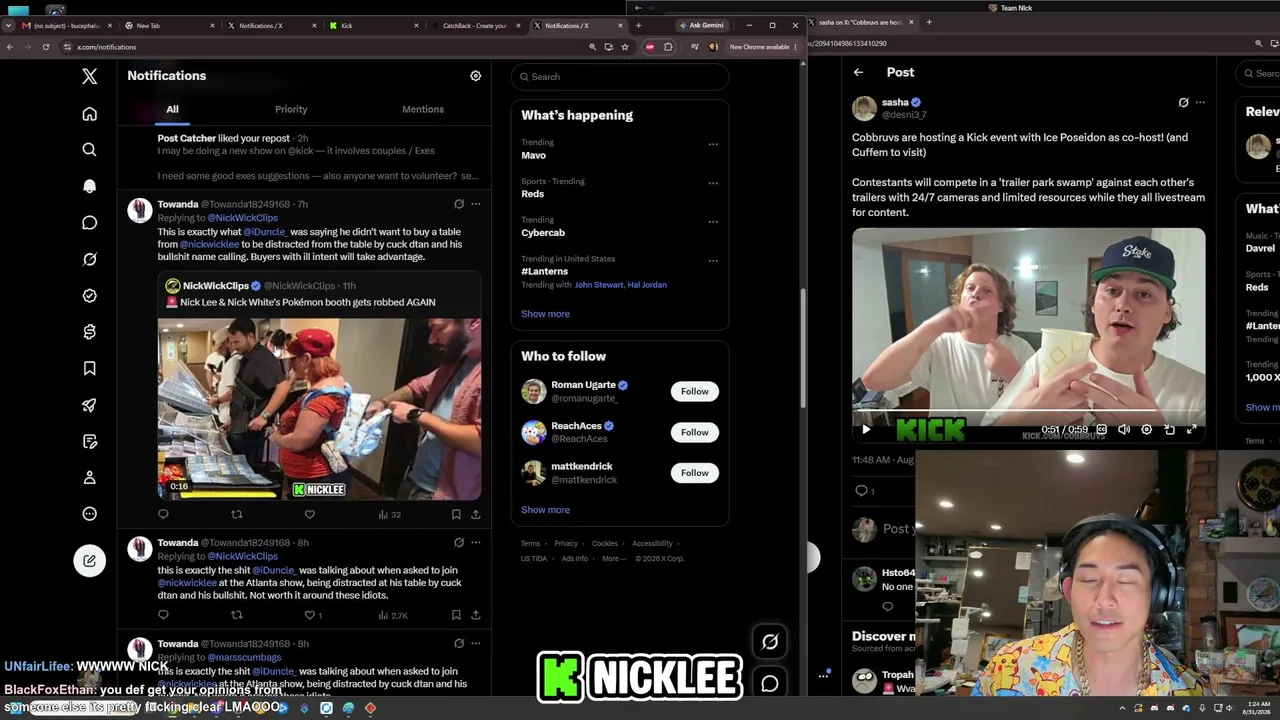Open floating Grok button at bottom

coord(770,642)
